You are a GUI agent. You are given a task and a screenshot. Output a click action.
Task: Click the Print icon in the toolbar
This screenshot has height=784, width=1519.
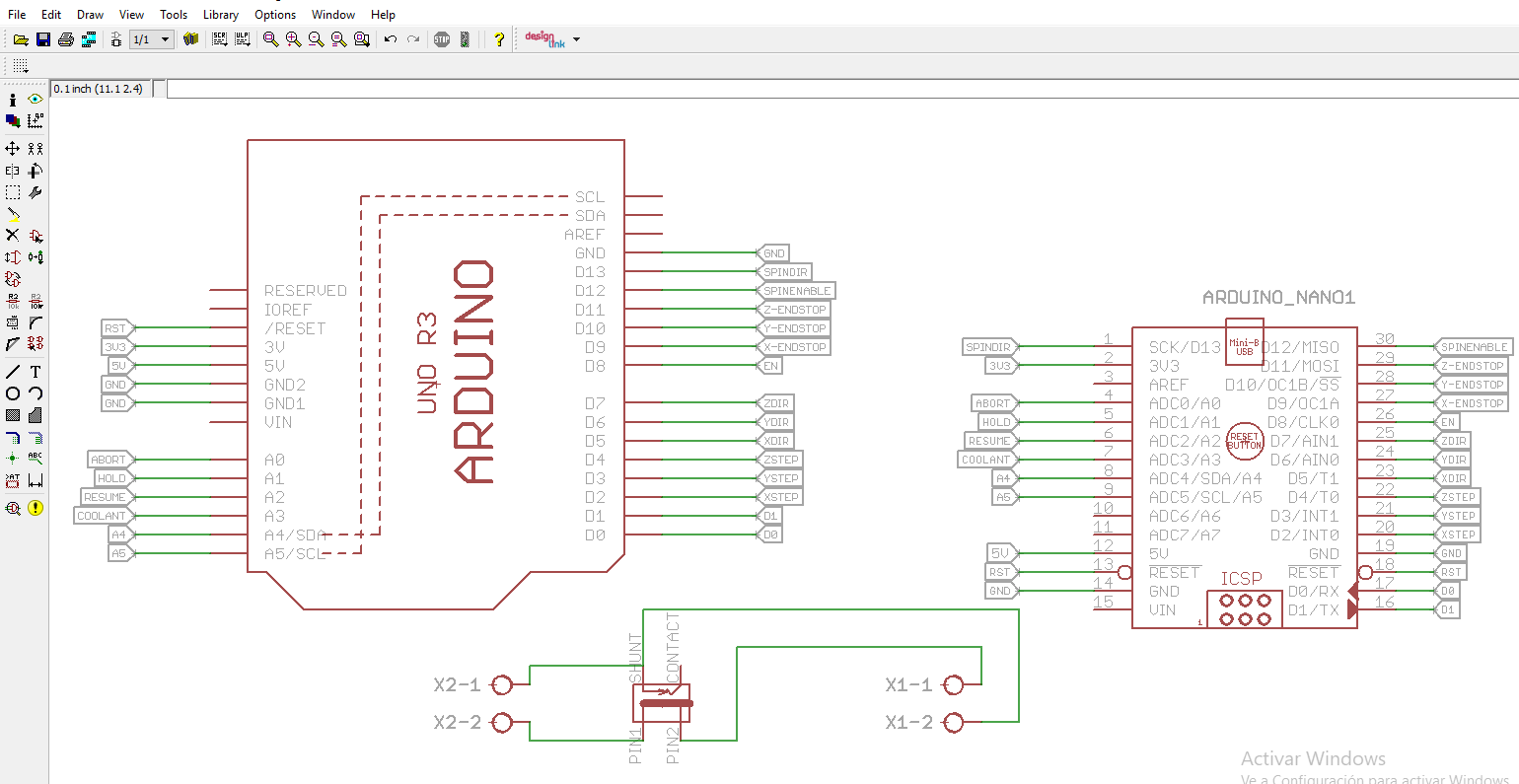[66, 39]
